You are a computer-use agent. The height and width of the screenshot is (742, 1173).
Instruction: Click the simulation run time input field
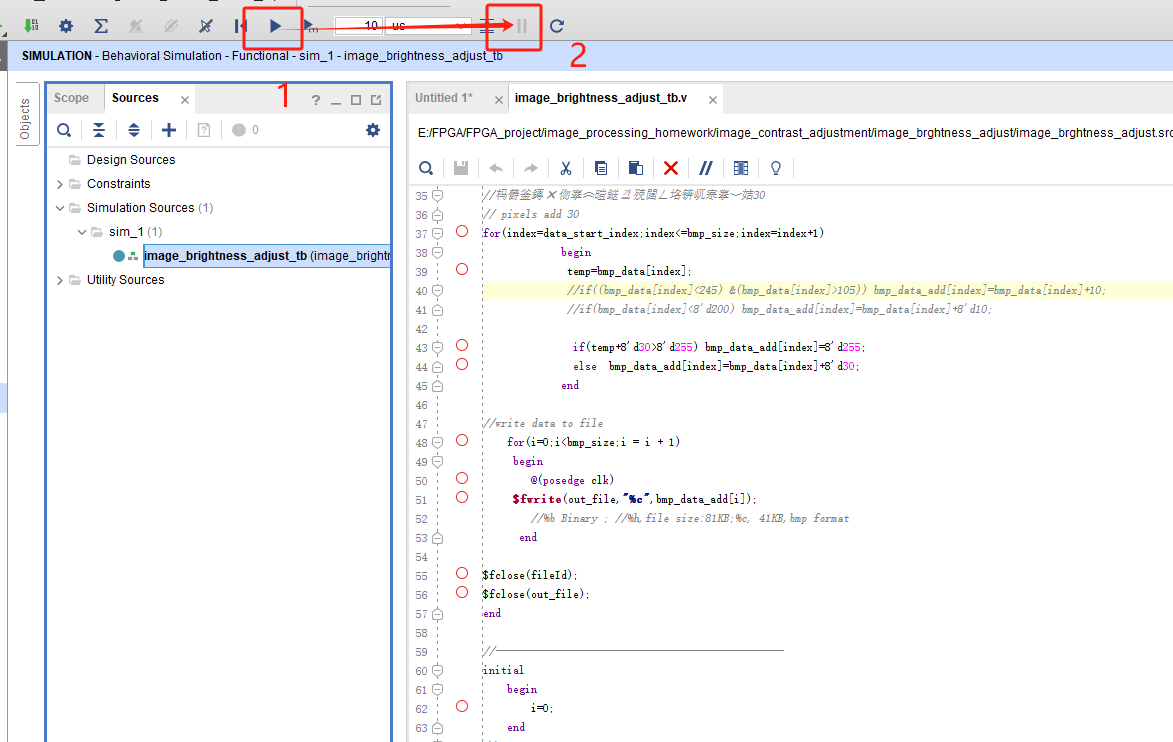pyautogui.click(x=358, y=26)
